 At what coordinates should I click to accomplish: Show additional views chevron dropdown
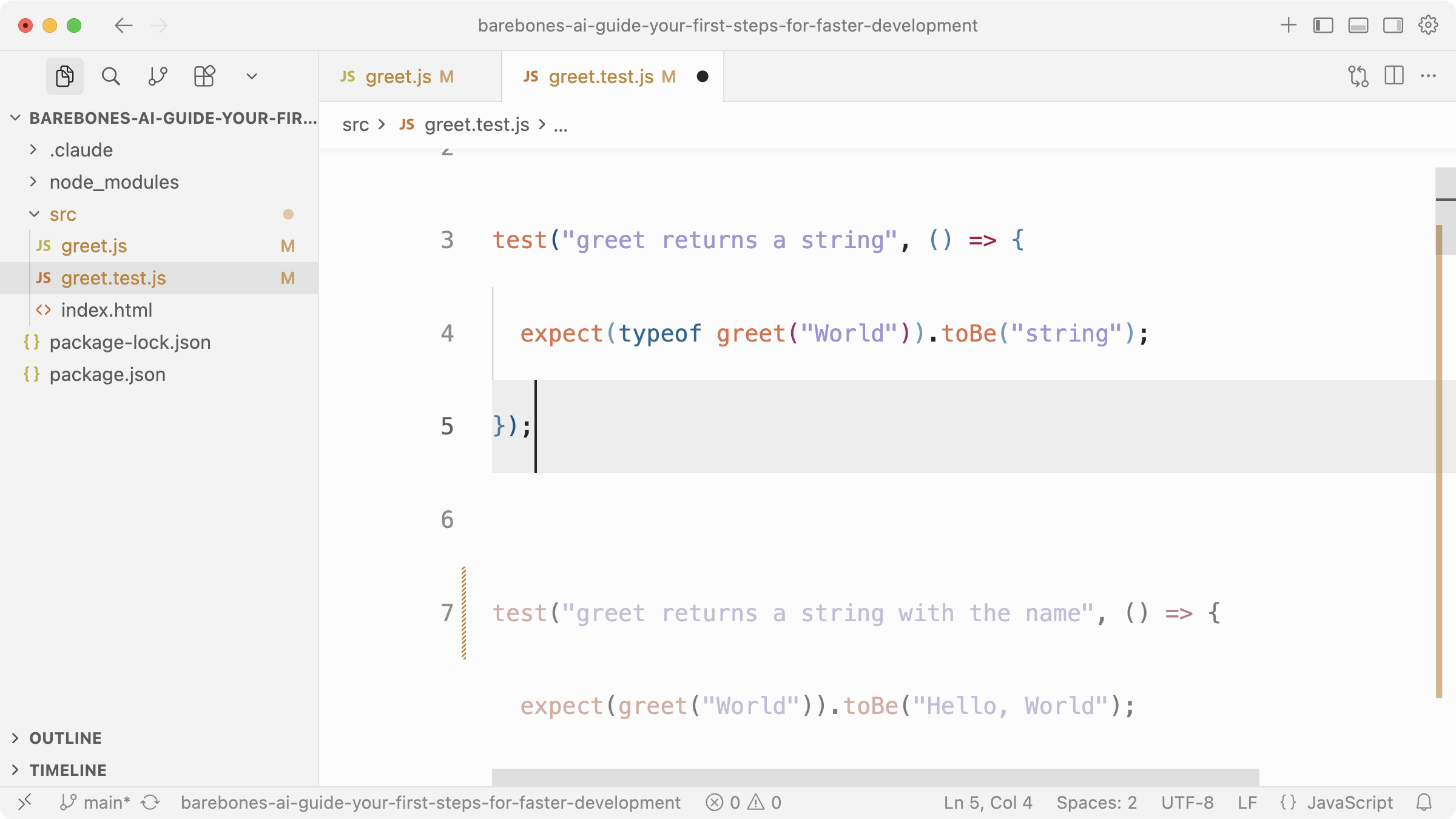click(x=252, y=76)
